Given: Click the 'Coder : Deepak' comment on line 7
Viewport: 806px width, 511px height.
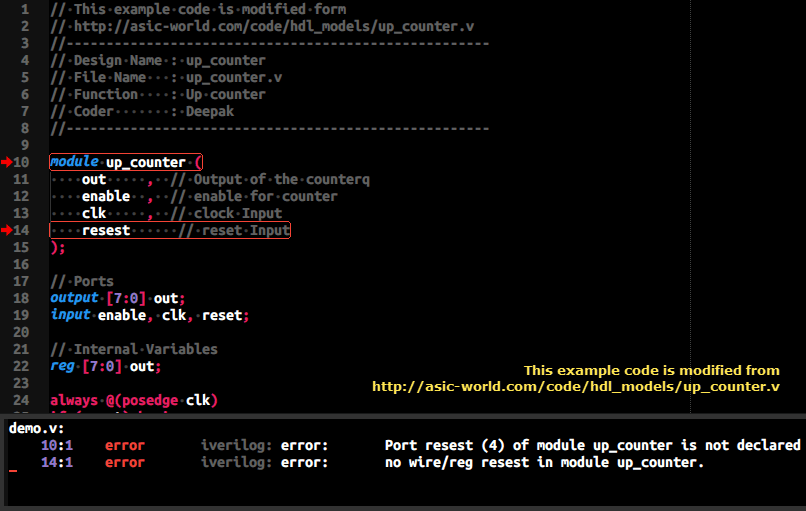Looking at the screenshot, I should 142,111.
